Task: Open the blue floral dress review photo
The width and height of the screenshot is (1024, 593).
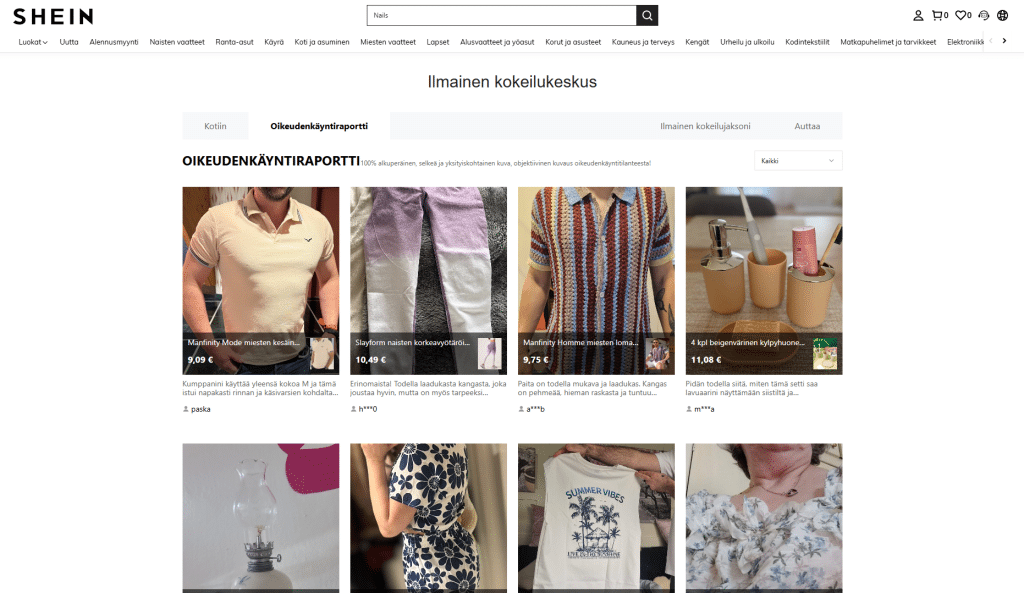Action: click(x=428, y=518)
